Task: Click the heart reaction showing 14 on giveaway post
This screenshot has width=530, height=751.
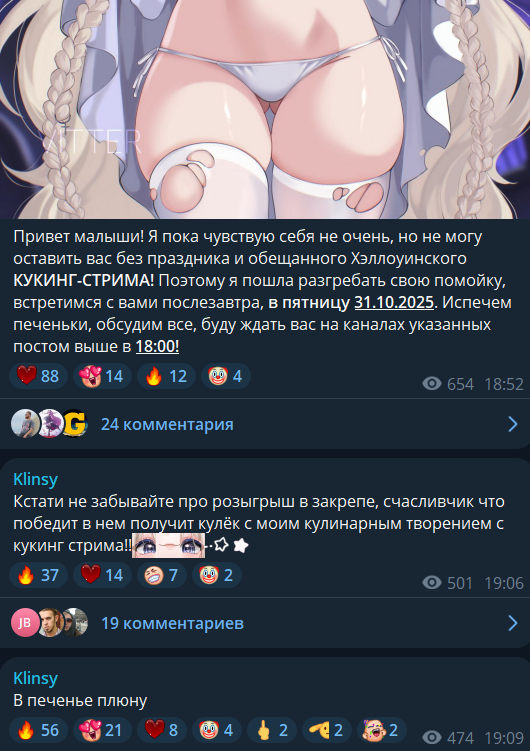Action: (x=102, y=575)
